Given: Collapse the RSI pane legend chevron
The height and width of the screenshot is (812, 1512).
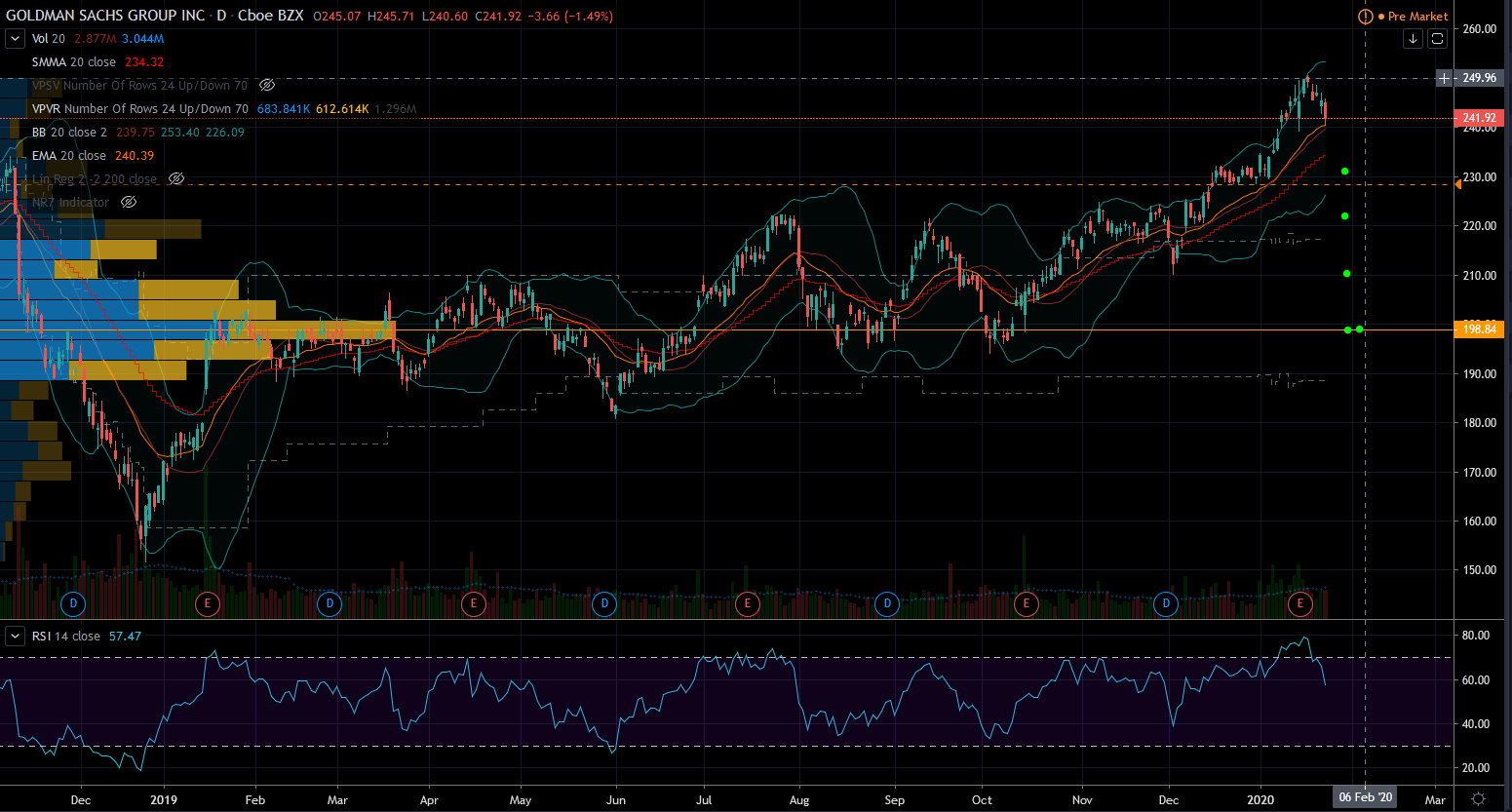Looking at the screenshot, I should [15, 637].
